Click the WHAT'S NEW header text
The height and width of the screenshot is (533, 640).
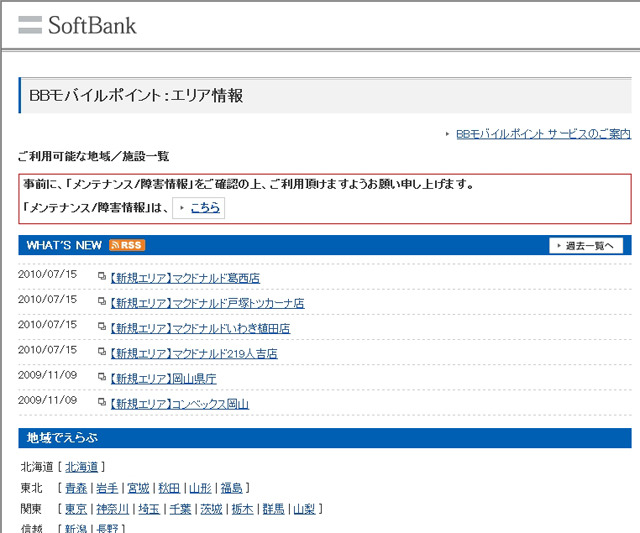[x=64, y=245]
